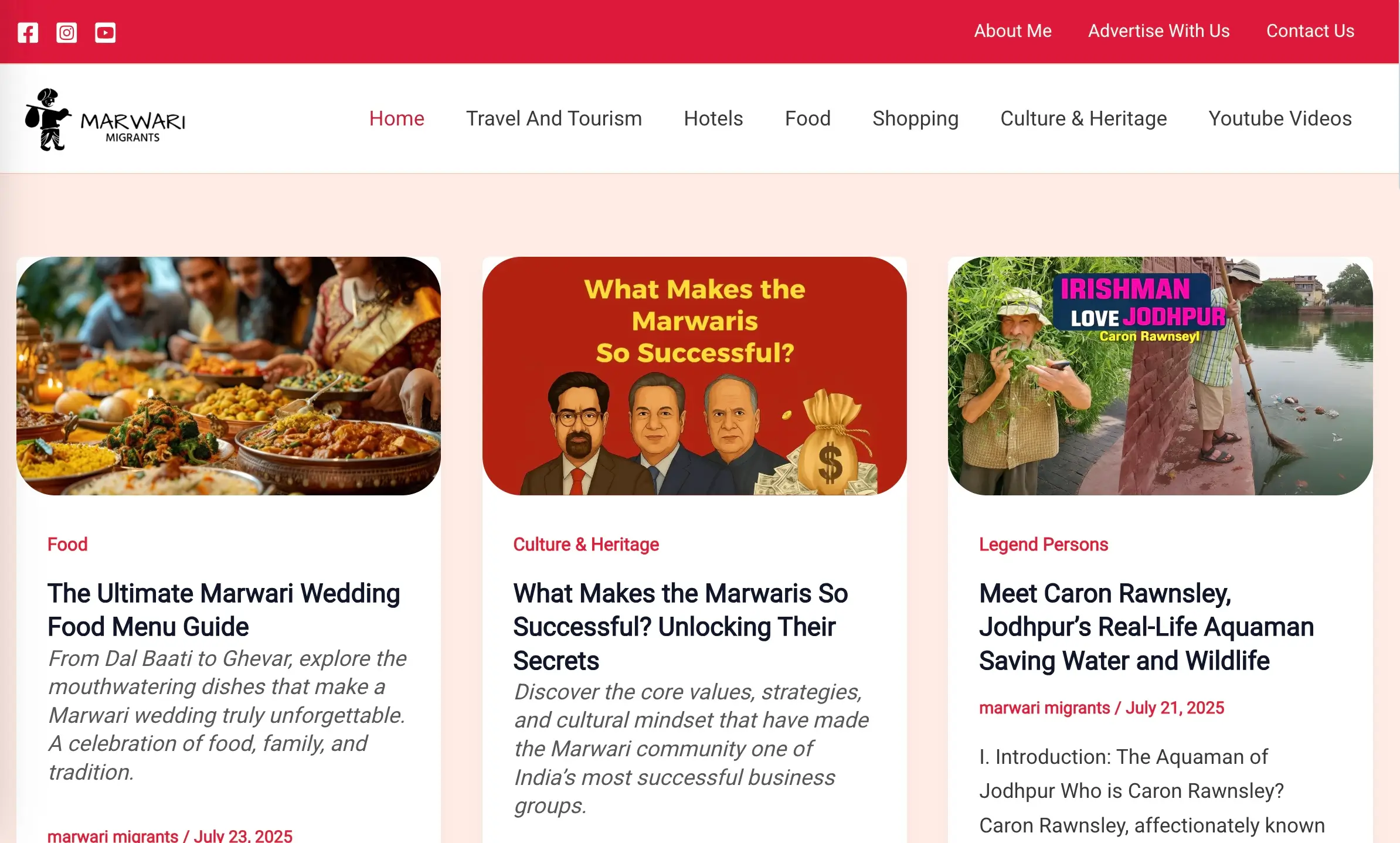The height and width of the screenshot is (843, 1400).
Task: Open the wedding food feast thumbnail
Action: [x=229, y=376]
